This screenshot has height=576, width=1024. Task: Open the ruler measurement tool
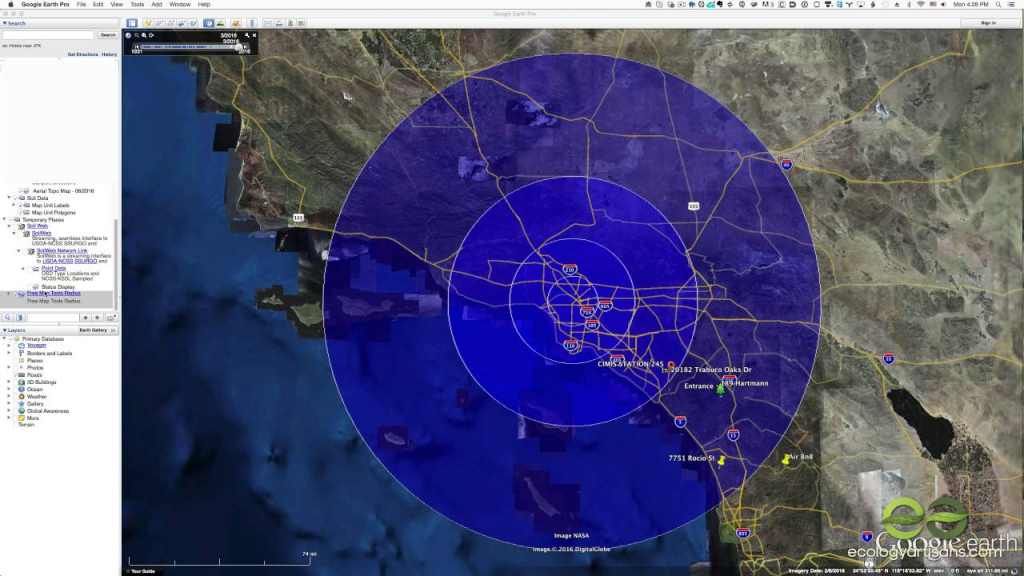pos(254,22)
